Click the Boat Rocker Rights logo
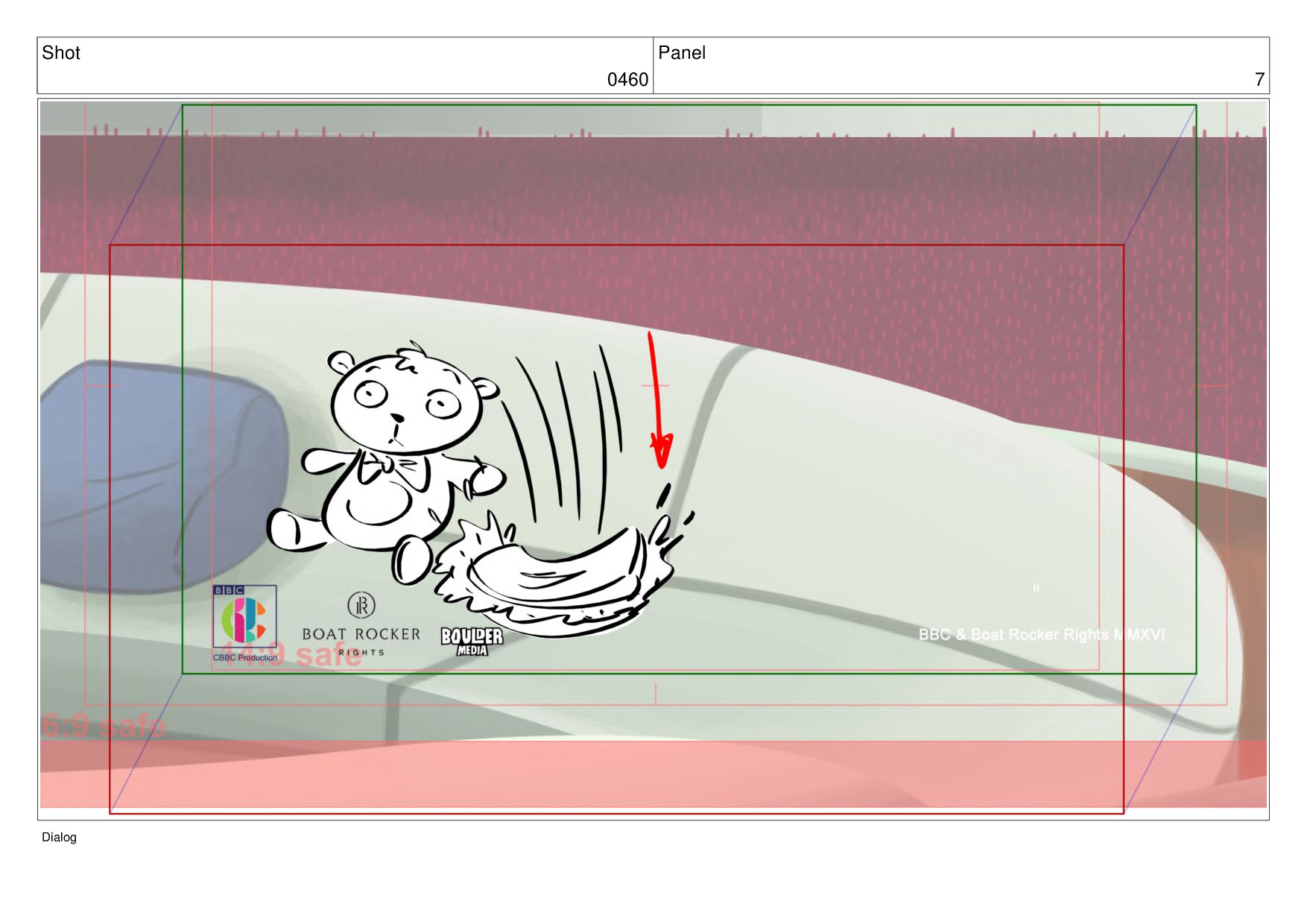Image resolution: width=1307 pixels, height=924 pixels. point(361,624)
